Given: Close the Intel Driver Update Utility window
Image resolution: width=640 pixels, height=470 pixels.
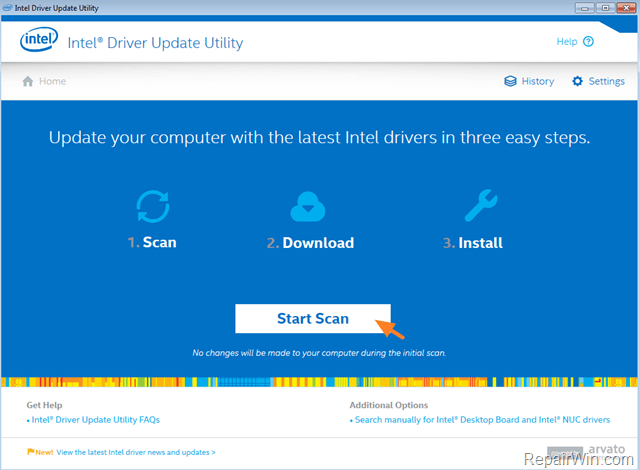Looking at the screenshot, I should (626, 8).
